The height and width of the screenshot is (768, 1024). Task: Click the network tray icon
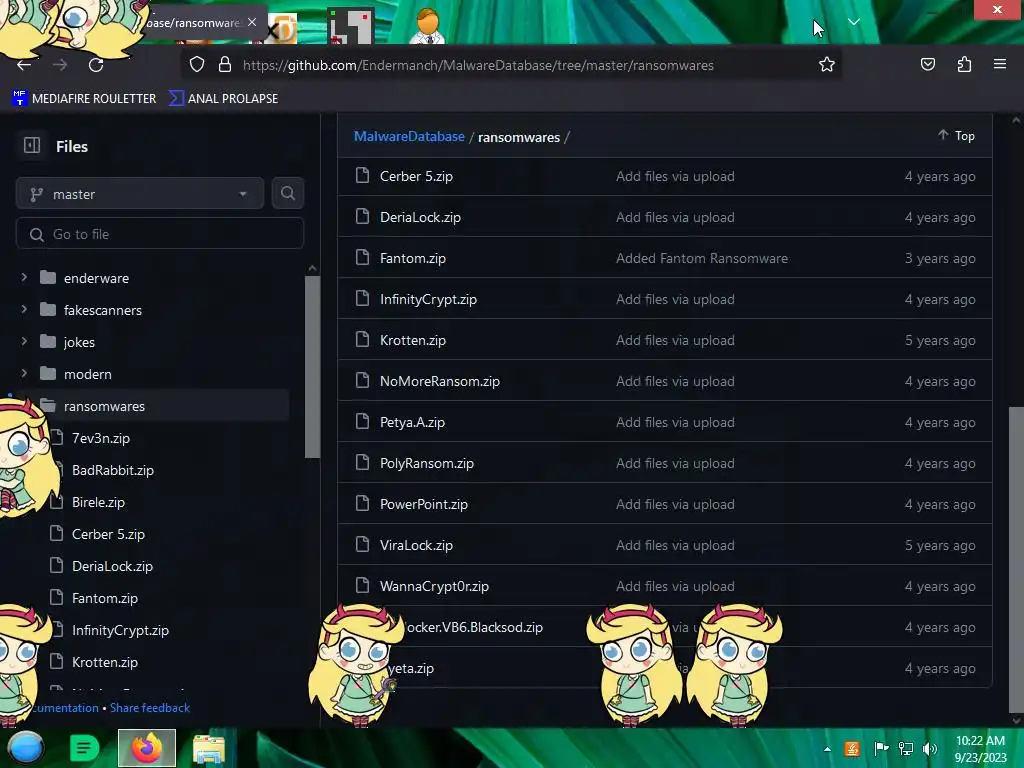(906, 748)
